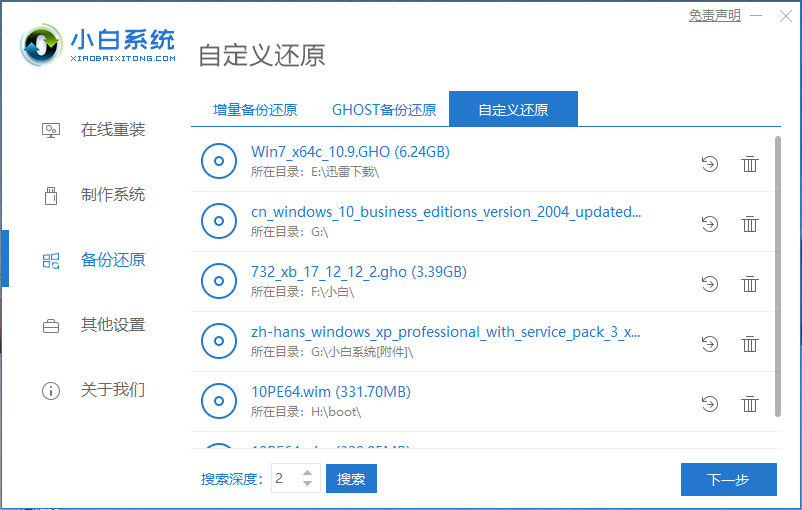Viewport: 802px width, 510px height.
Task: Open 在线重装 from the sidebar
Action: pos(112,130)
